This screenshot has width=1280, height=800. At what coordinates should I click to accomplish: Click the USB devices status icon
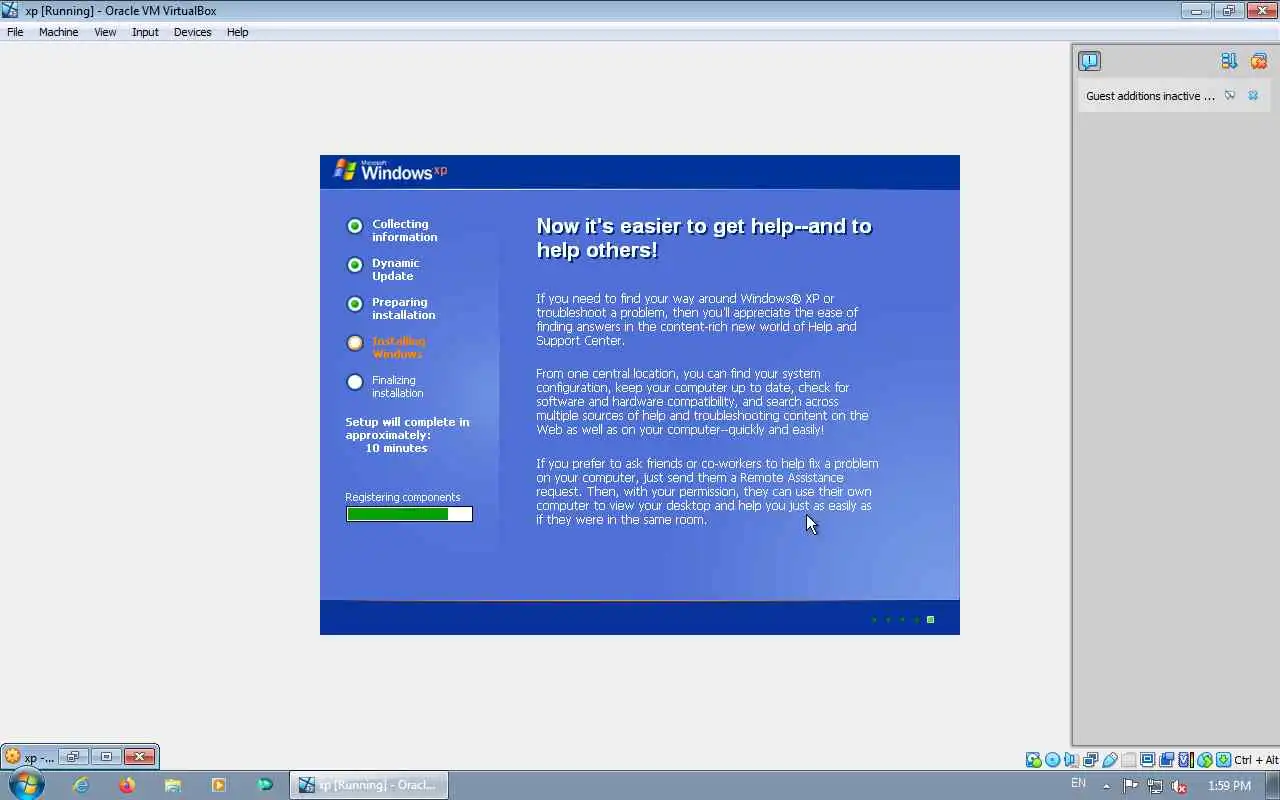click(1109, 760)
